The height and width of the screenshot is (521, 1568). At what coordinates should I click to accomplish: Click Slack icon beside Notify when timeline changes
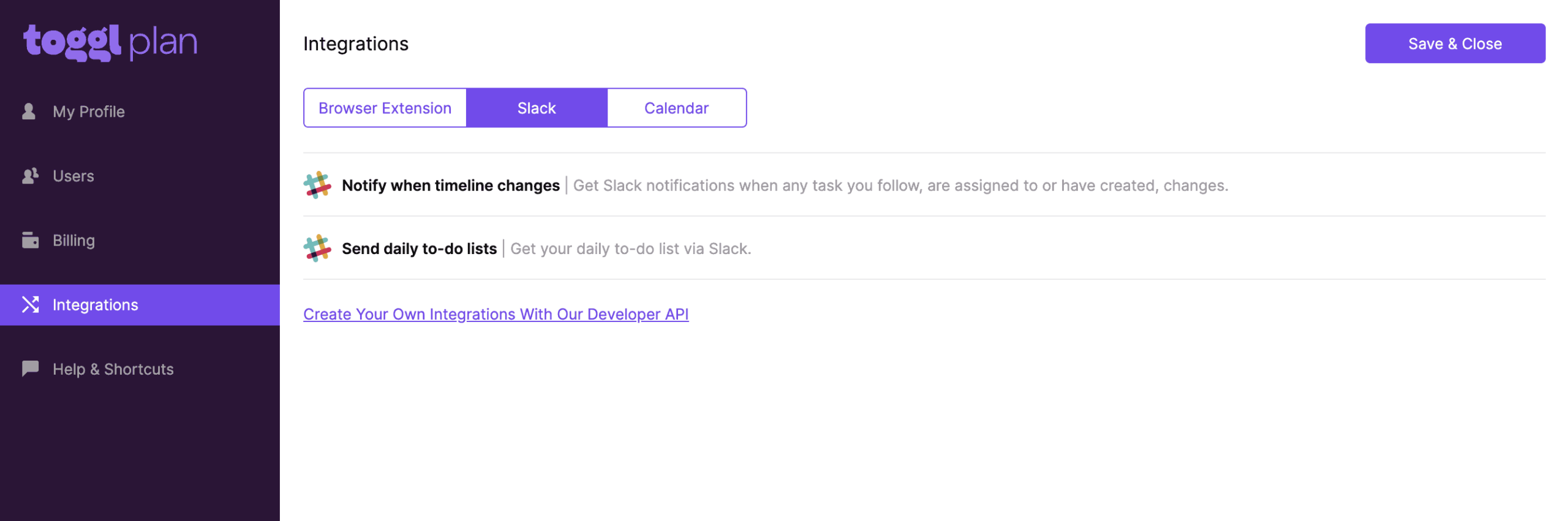(317, 185)
